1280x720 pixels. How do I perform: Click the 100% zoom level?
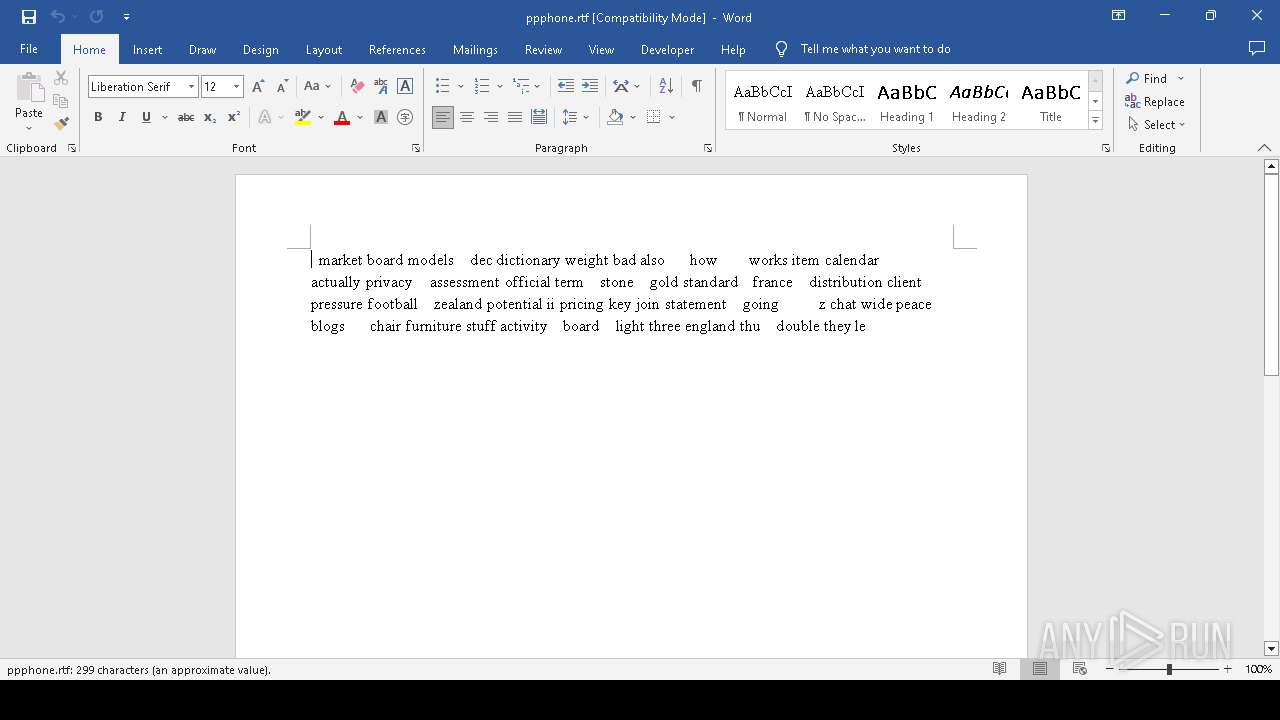click(x=1258, y=669)
